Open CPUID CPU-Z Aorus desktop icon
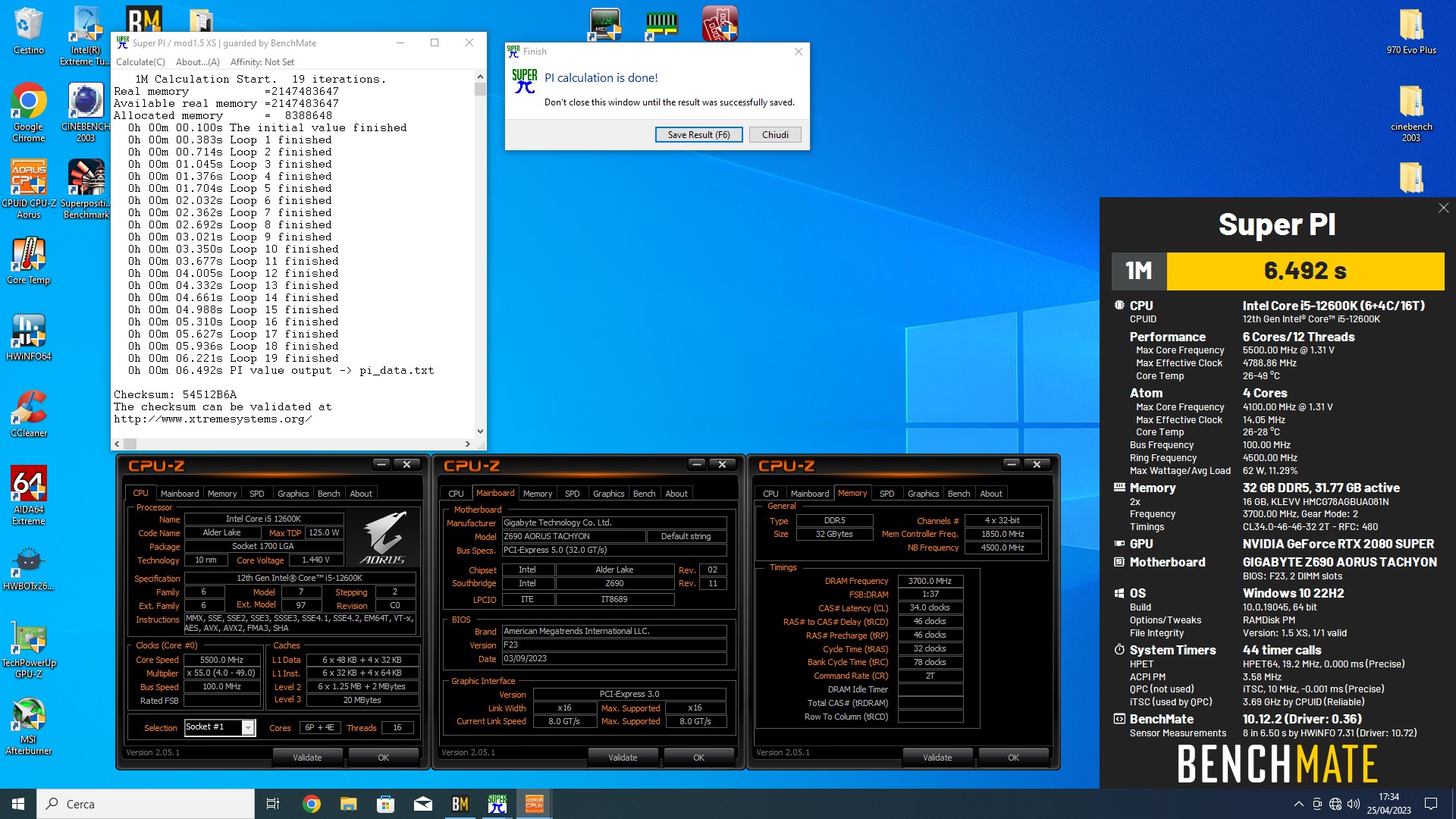Screen dimensions: 1456x819 [29, 189]
